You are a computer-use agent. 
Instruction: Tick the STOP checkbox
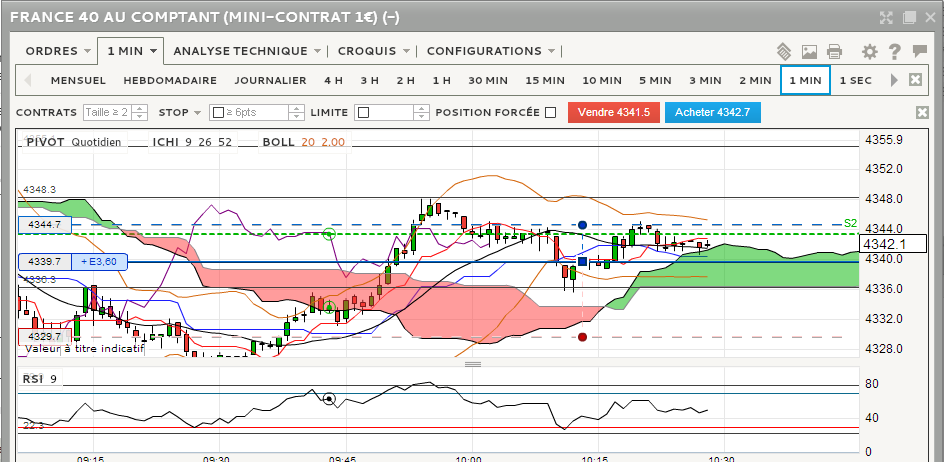(x=219, y=113)
